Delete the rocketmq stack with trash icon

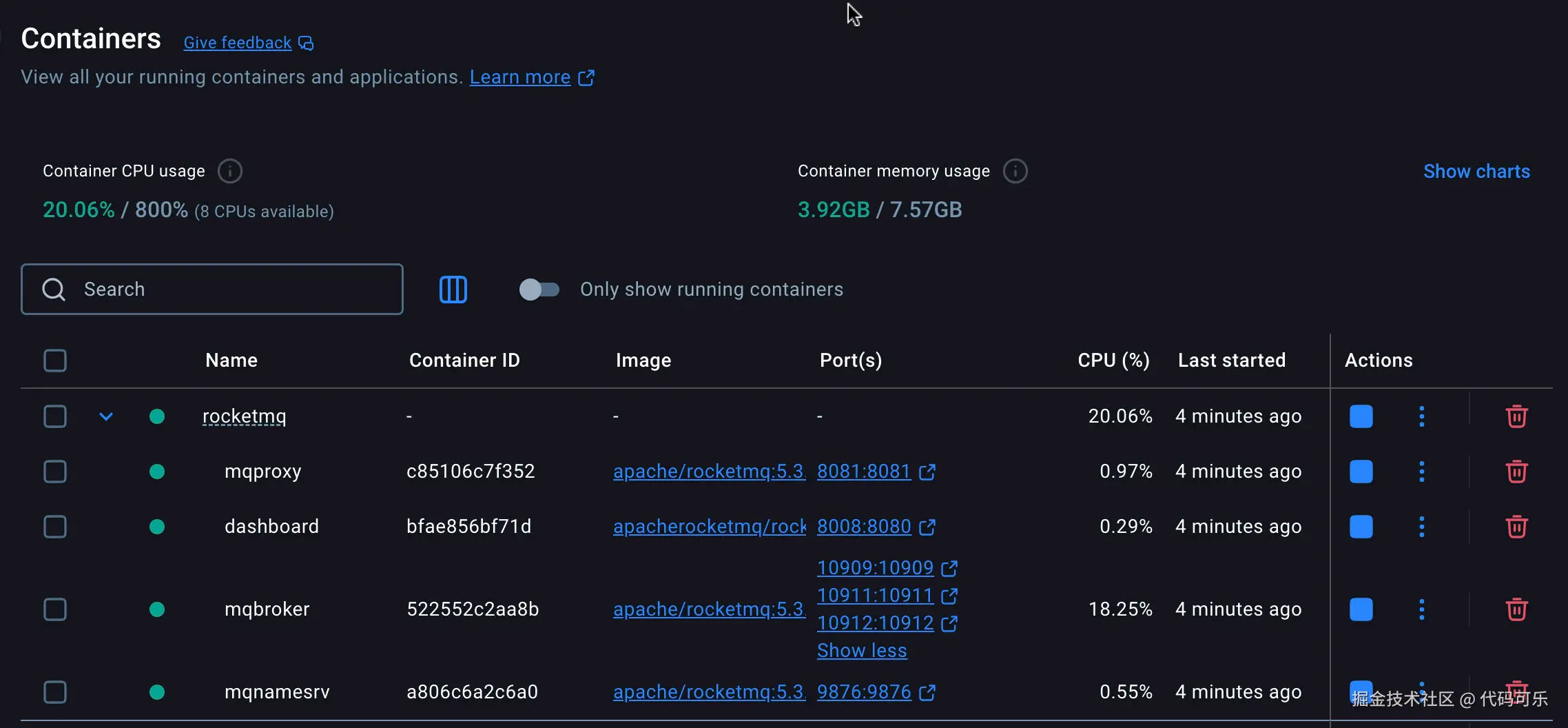coord(1516,416)
